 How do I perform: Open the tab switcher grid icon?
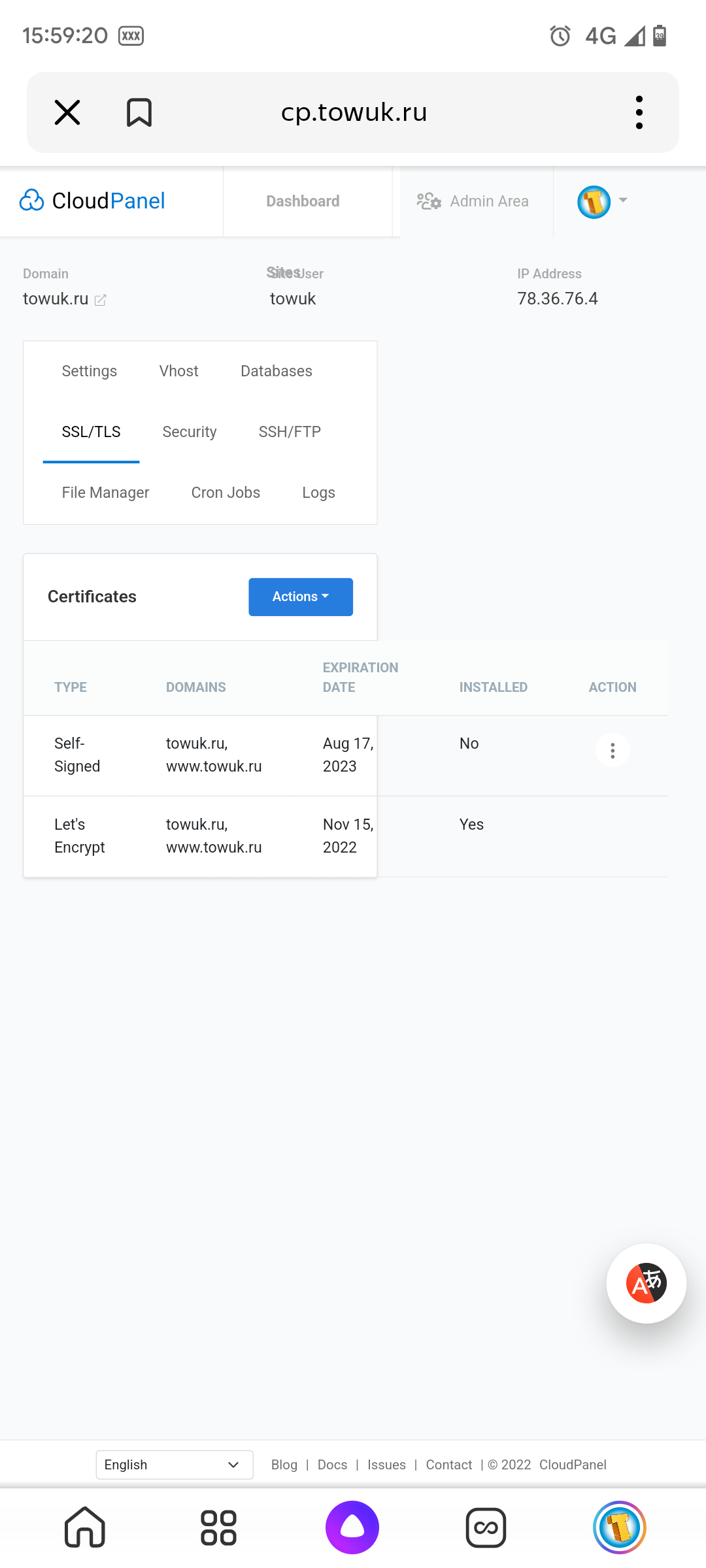[218, 1527]
